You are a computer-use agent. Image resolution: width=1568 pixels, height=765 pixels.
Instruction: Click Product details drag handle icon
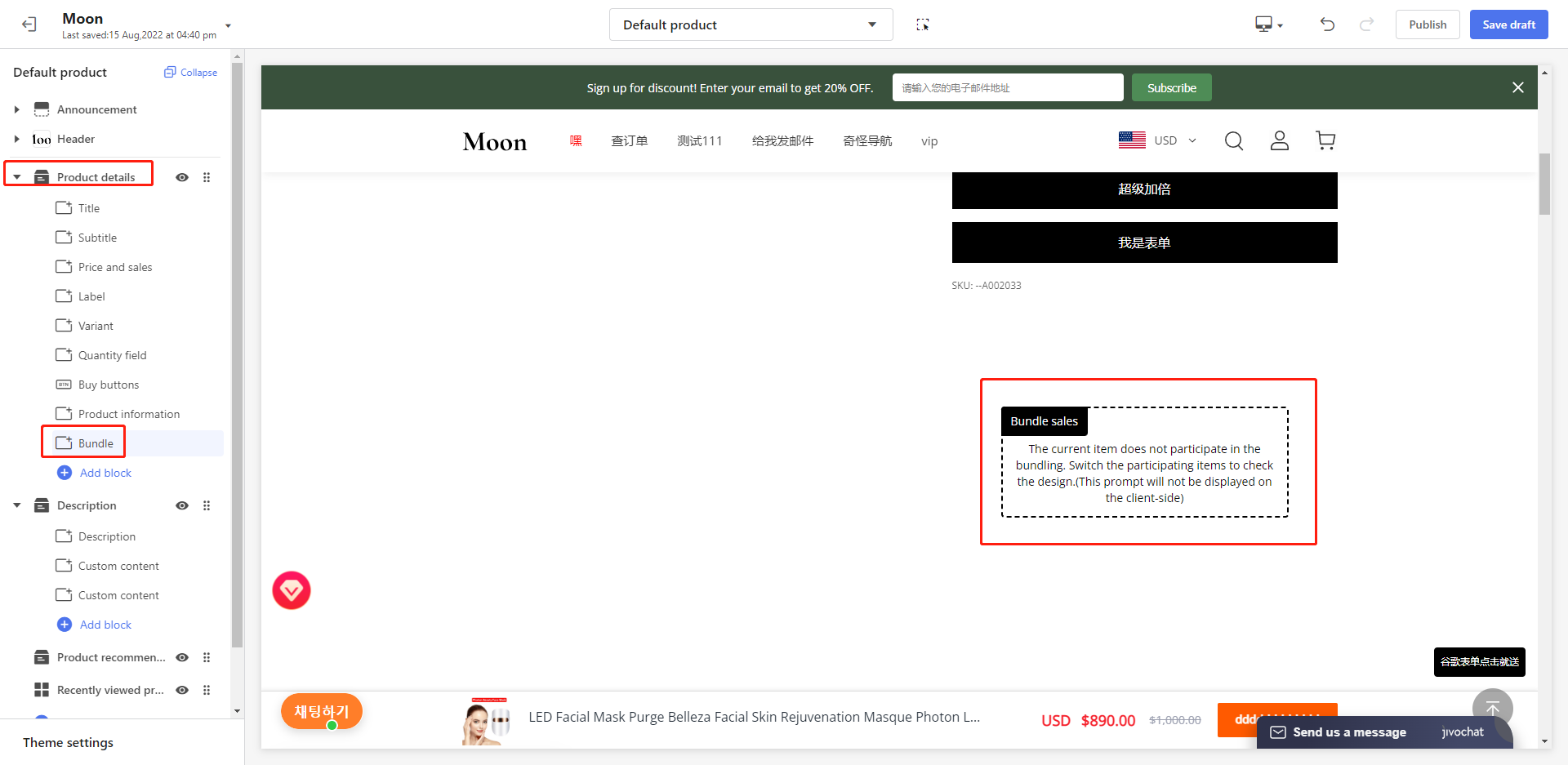pos(207,177)
